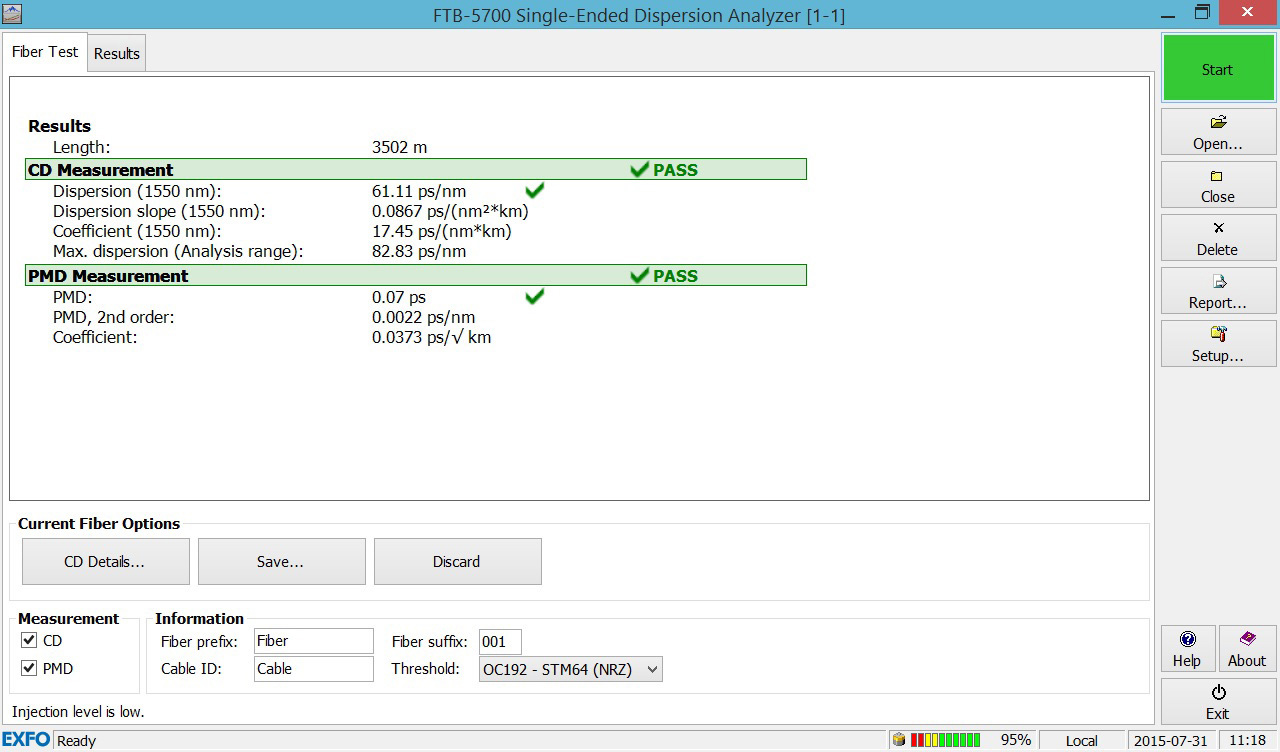Open the Setup configuration icon button
Viewport: 1280px width, 752px height.
click(x=1218, y=344)
